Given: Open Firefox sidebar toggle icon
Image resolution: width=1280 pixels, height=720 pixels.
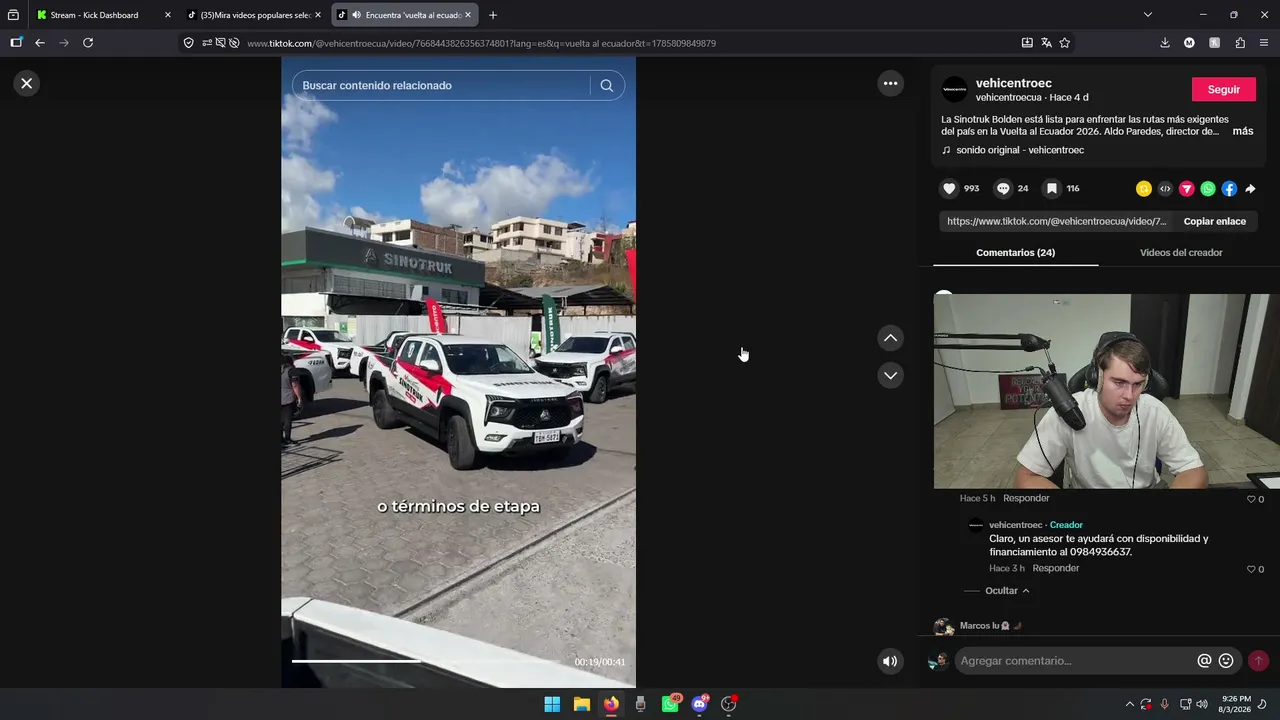Looking at the screenshot, I should point(16,43).
